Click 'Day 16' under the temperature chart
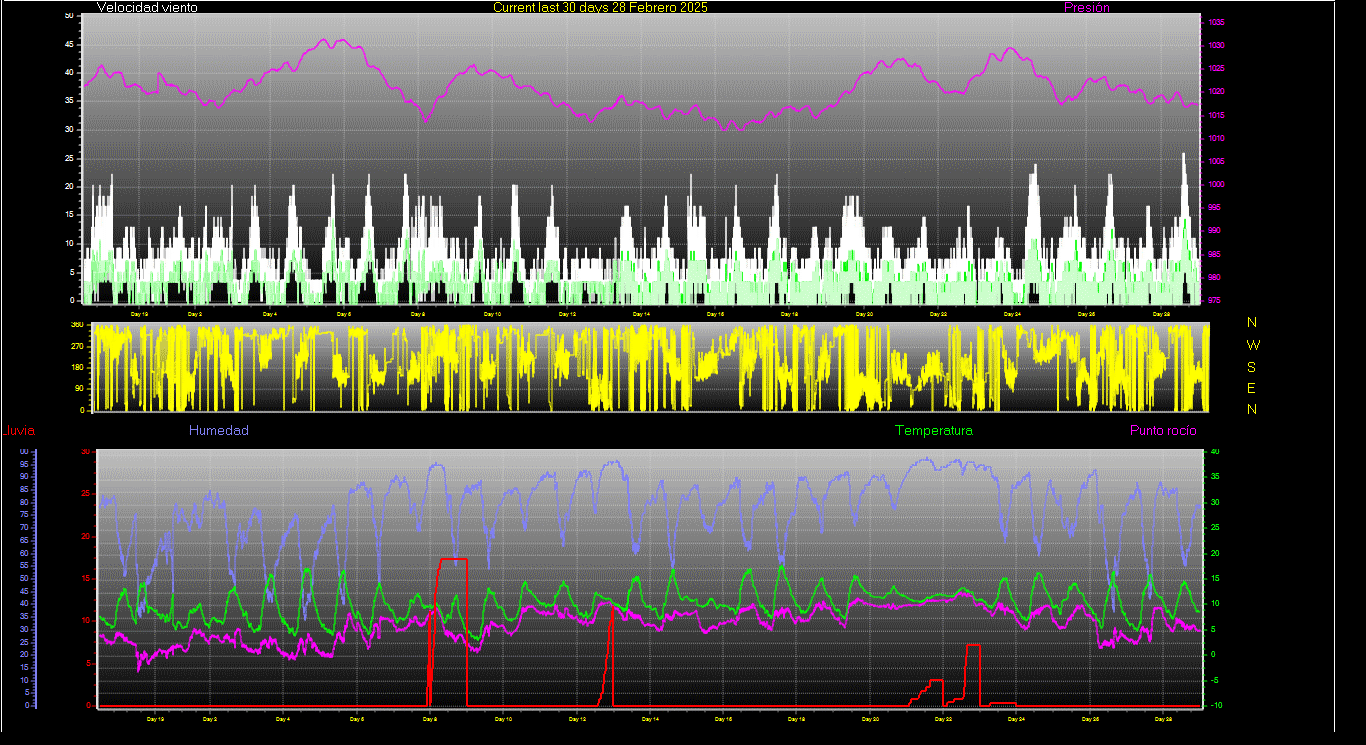1366x745 pixels. pos(724,719)
